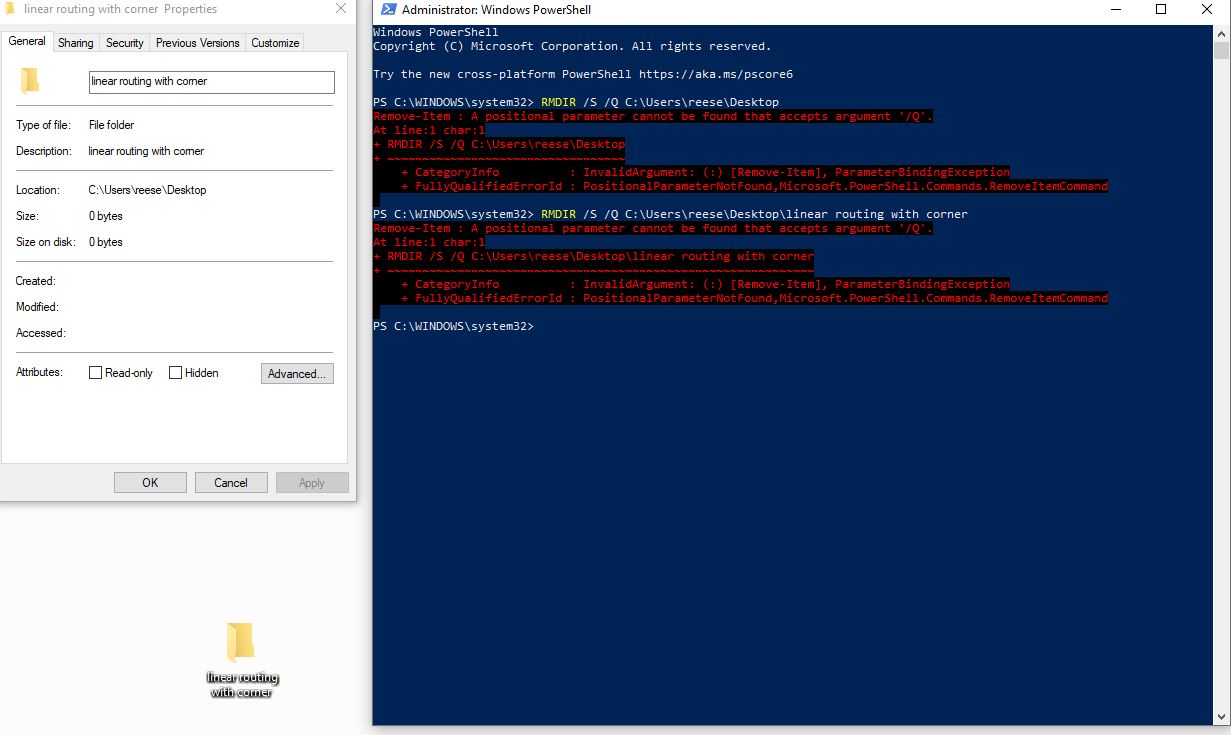Click the first RMDIR command line in PowerShell
The image size is (1231, 735).
576,102
